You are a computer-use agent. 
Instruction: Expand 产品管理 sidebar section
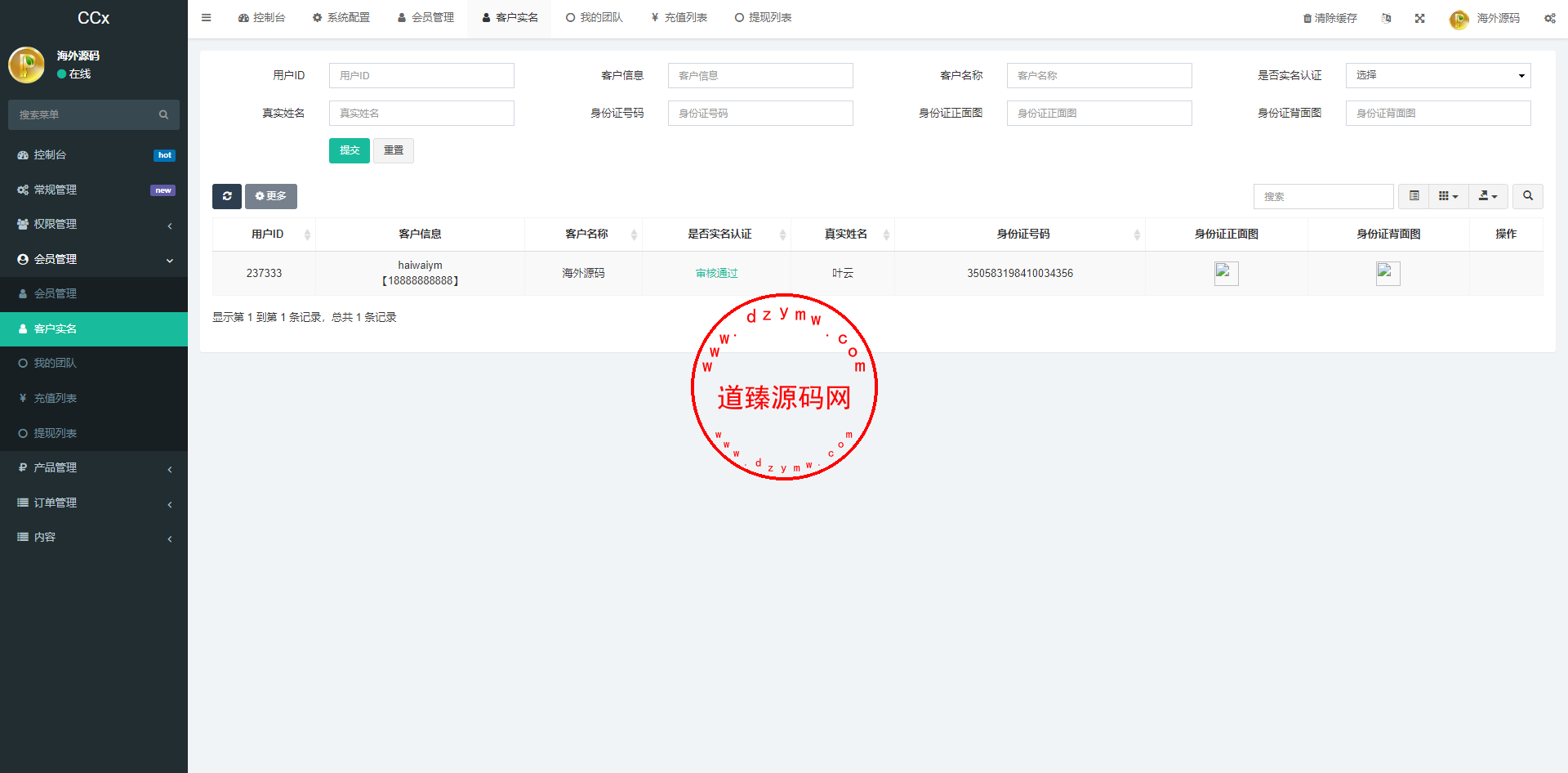(94, 467)
